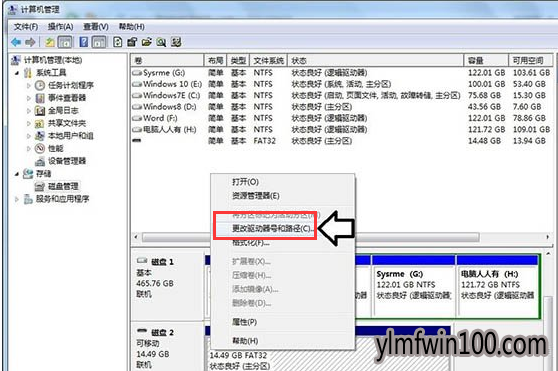The width and height of the screenshot is (558, 371).
Task: Click the Refresh toolbar icon
Action: tap(117, 42)
